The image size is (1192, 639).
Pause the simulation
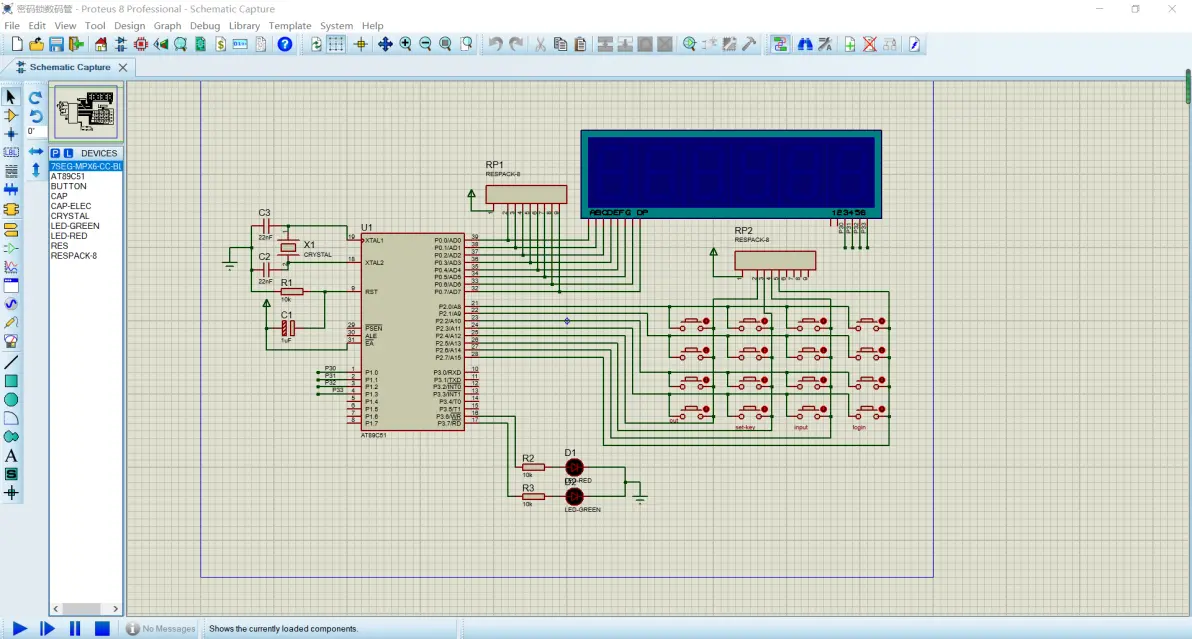coord(74,628)
